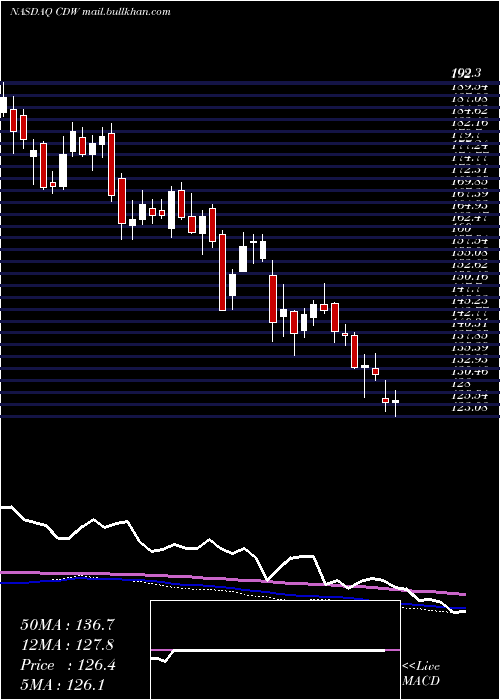Screen dimensions: 500x700
Task: Click the Price : 126.4 readout
Action: click(68, 665)
